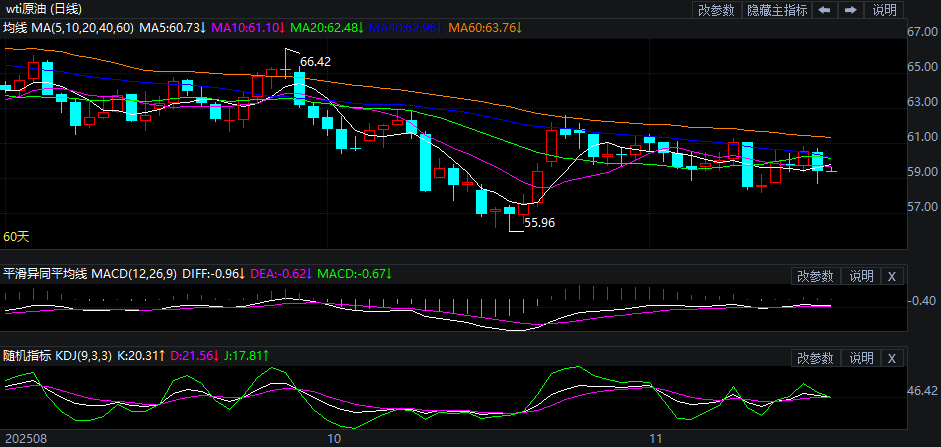Click 改参数 for the main MA chart
941x447 pixels.
point(716,10)
